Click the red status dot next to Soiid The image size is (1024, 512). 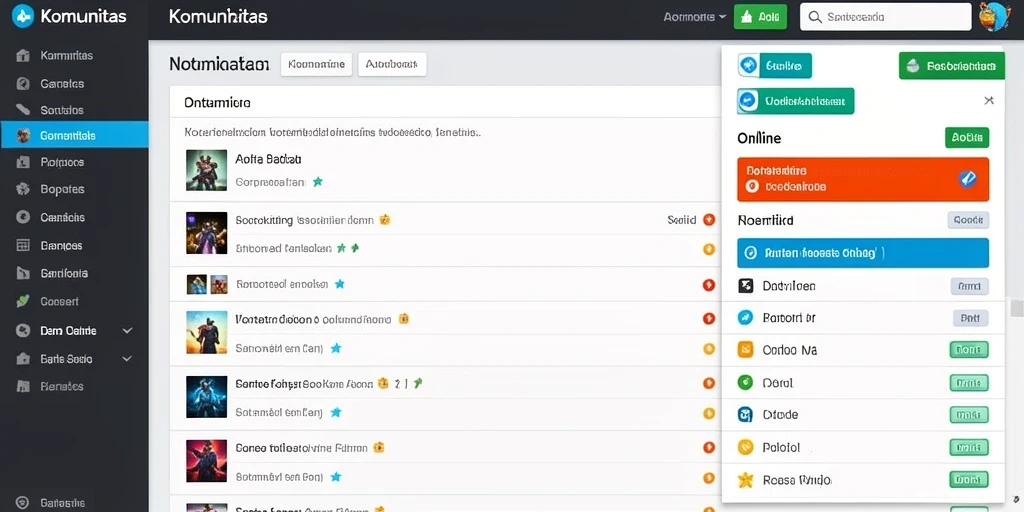click(x=709, y=220)
